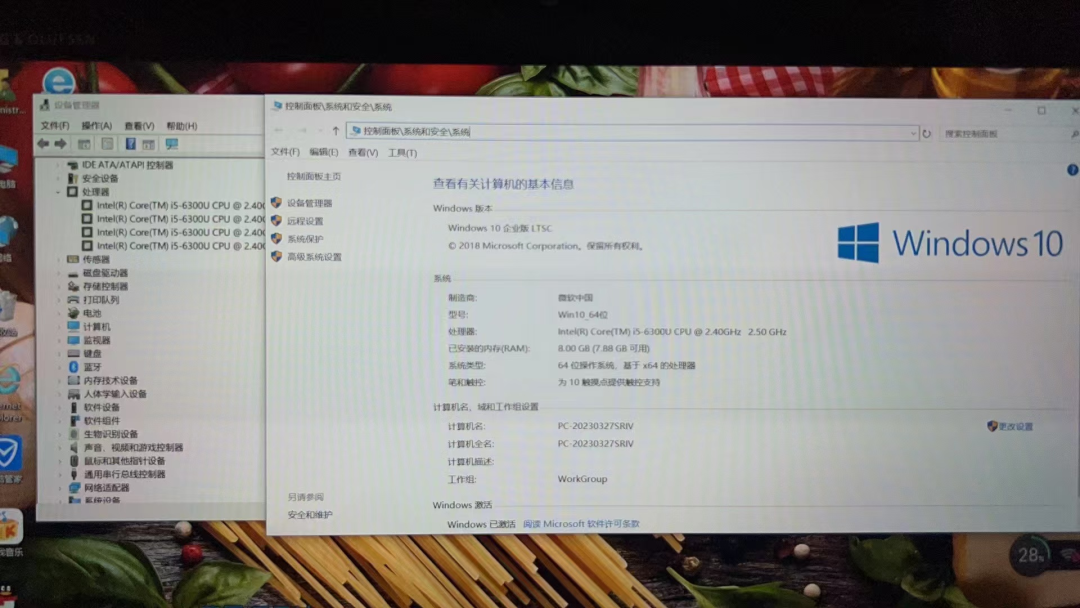Select the IDE ATA/ATAPI 控制器 device icon
The image size is (1080, 608).
(72, 165)
